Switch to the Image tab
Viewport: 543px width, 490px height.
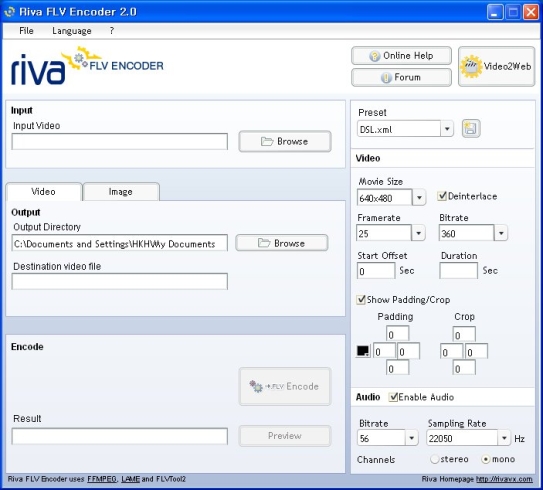pyautogui.click(x=121, y=191)
